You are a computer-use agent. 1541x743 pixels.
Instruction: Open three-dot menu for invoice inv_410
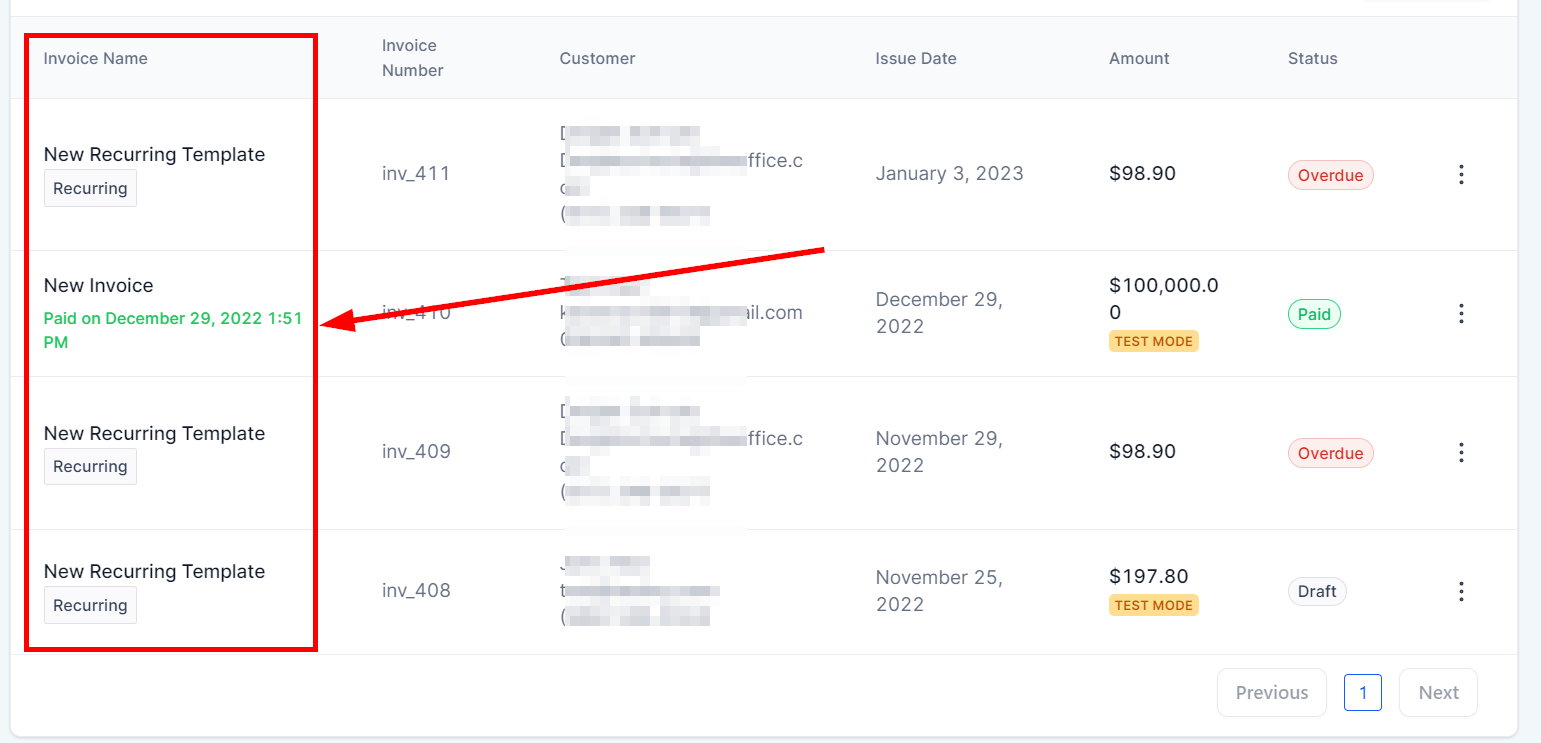(1461, 314)
